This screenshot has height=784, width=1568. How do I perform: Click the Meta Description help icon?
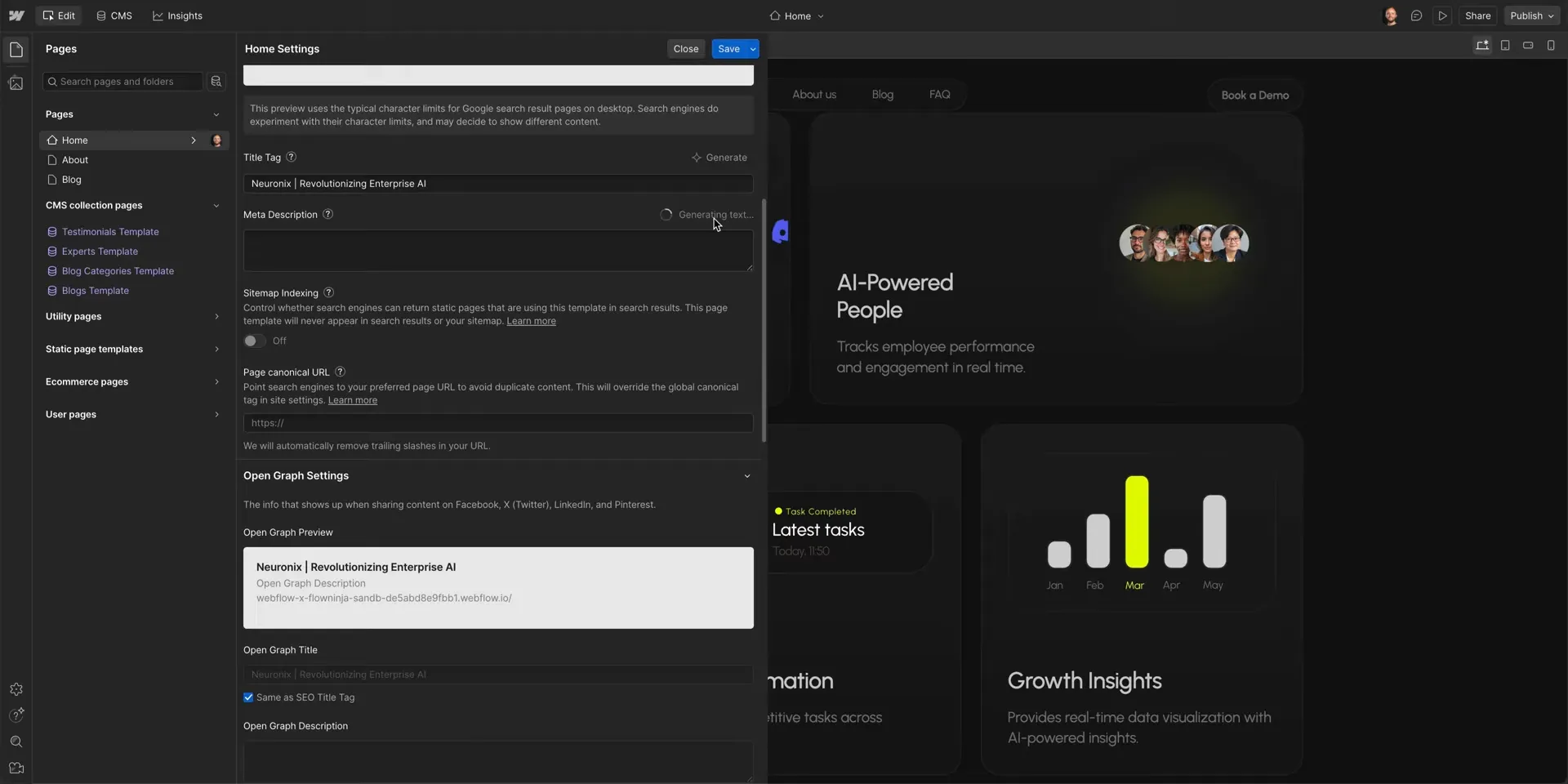click(327, 214)
